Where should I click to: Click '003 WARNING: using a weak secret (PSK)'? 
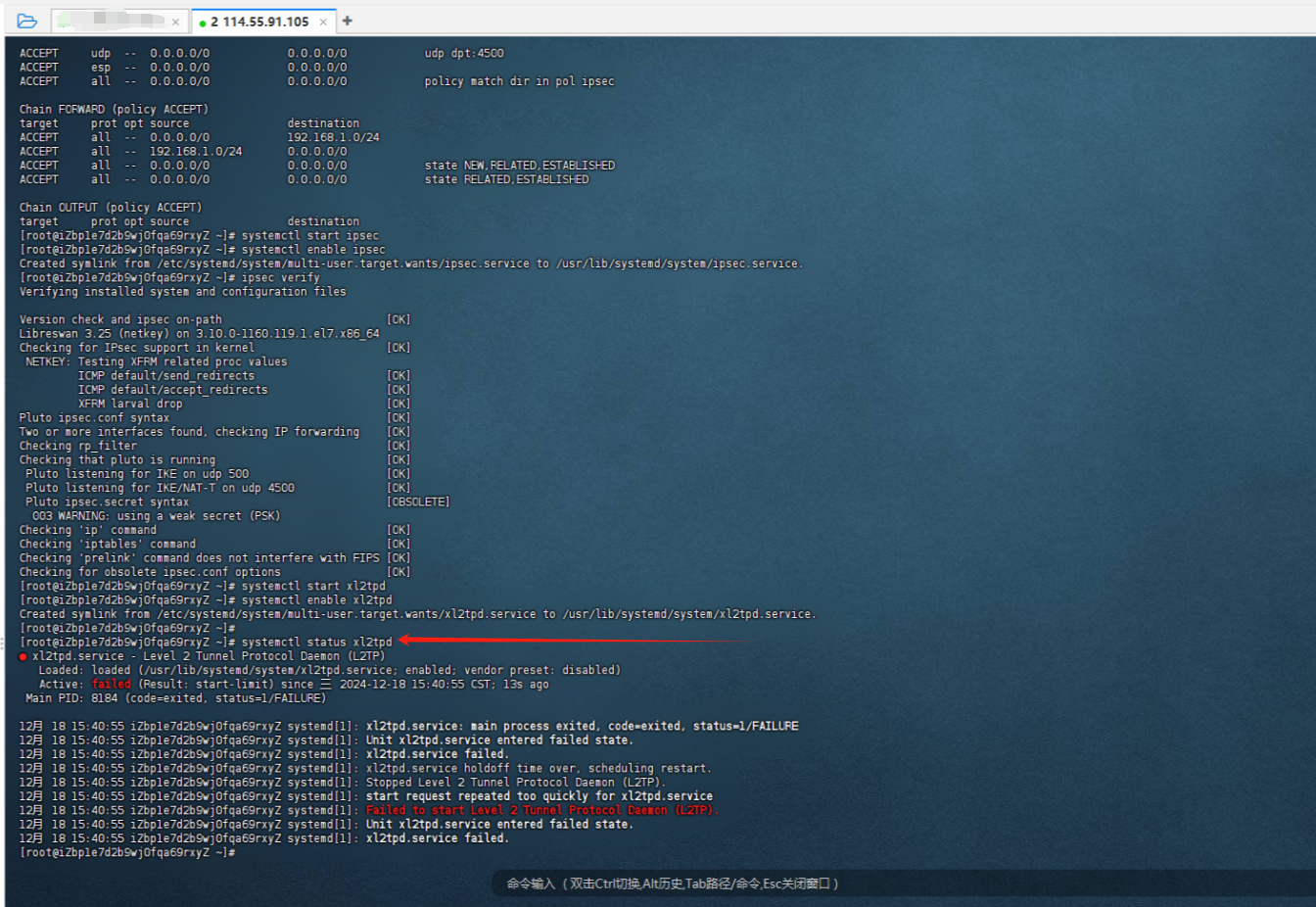click(157, 516)
